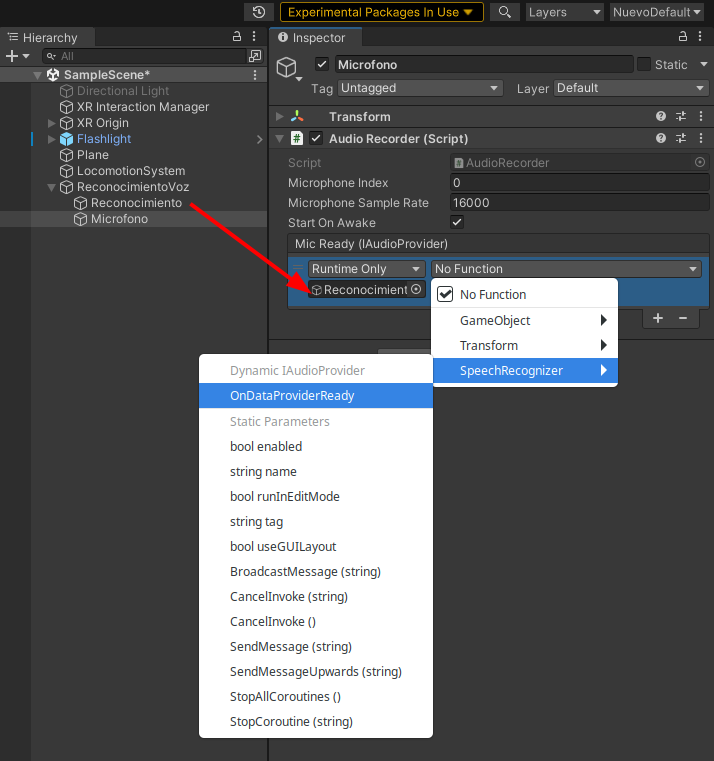Open the Layers dropdown
Image resolution: width=714 pixels, height=761 pixels.
pyautogui.click(x=564, y=12)
